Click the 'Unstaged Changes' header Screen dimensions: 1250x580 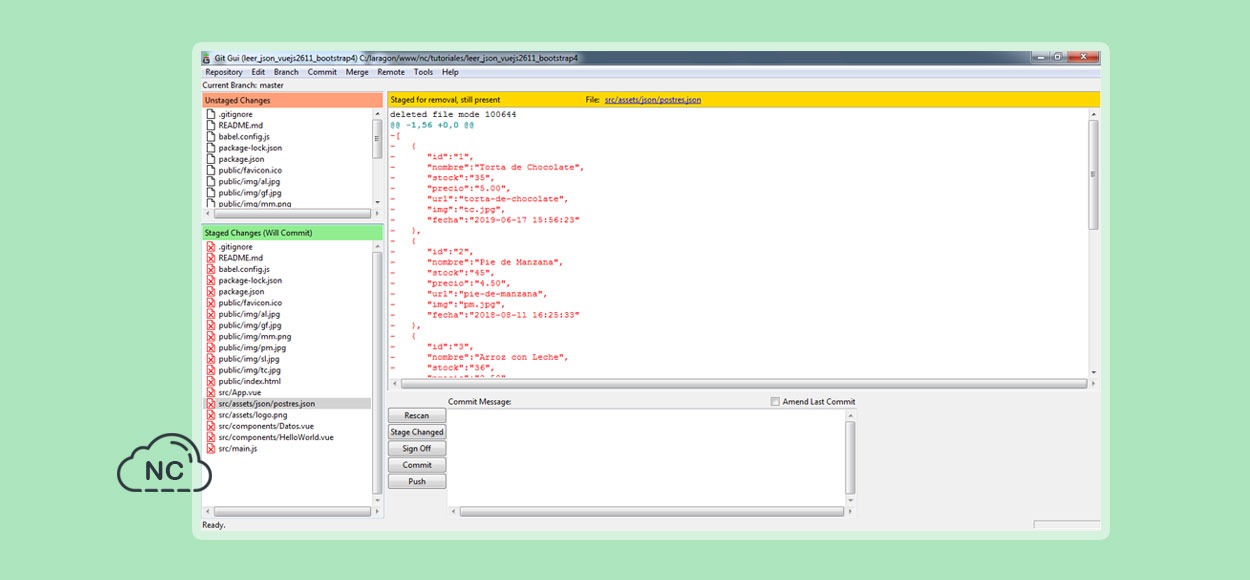pos(292,101)
